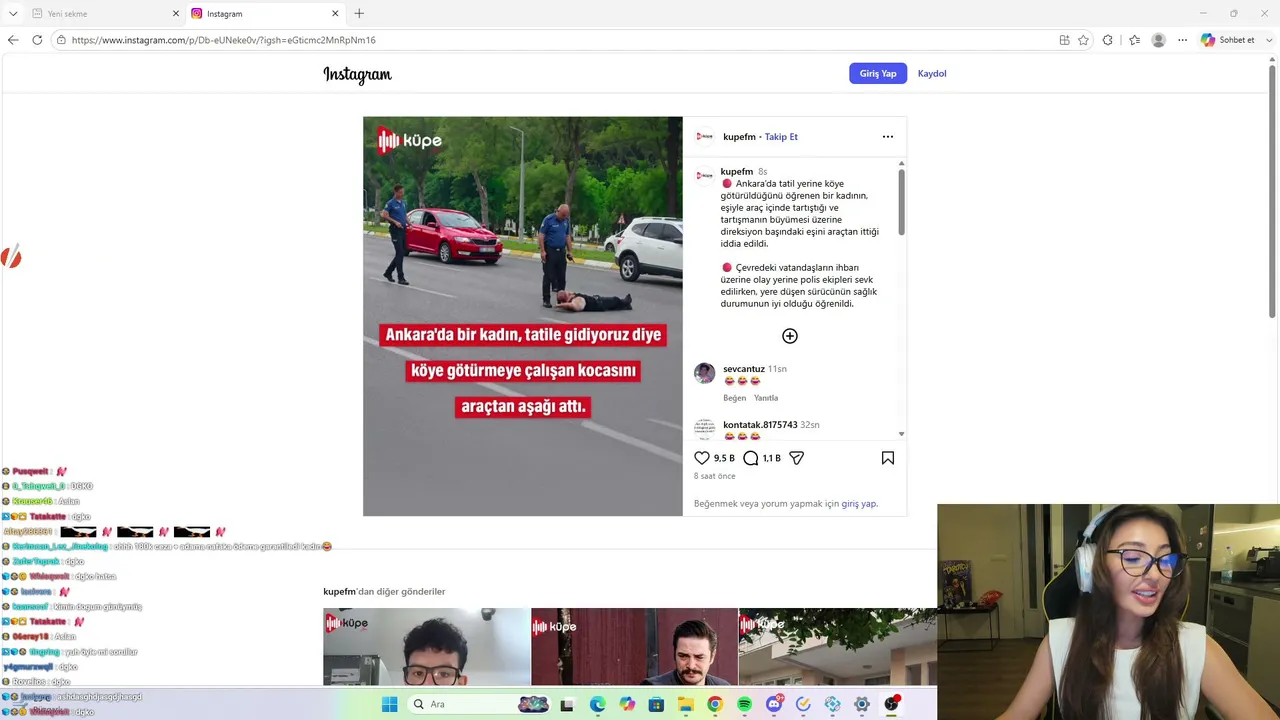
Task: Open the post's three-dot more options
Action: coord(888,137)
